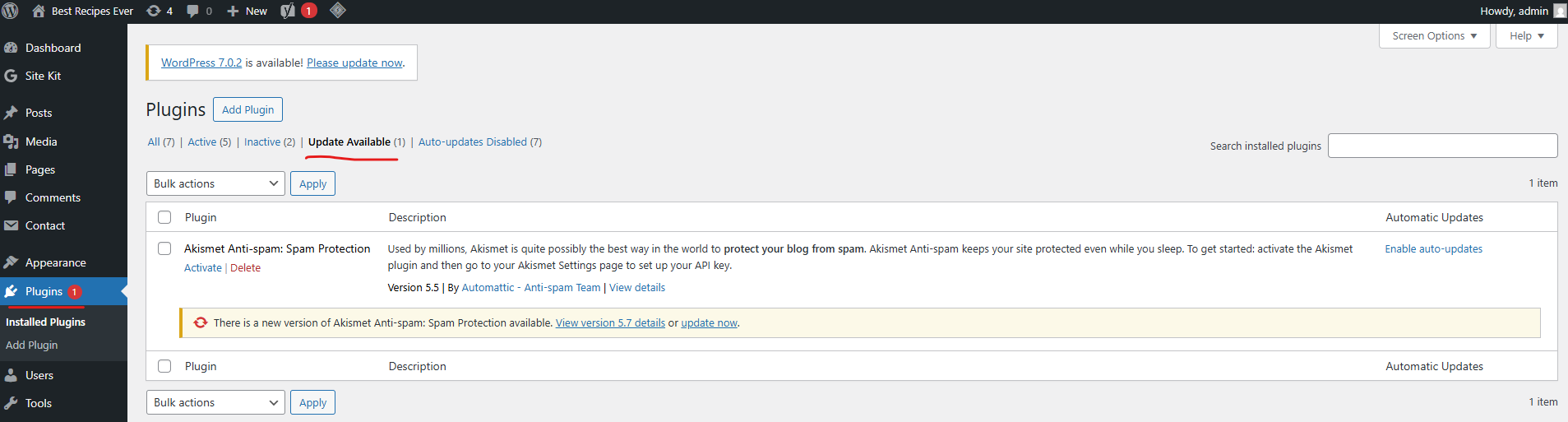
Task: Click the plus New icon
Action: tap(233, 11)
